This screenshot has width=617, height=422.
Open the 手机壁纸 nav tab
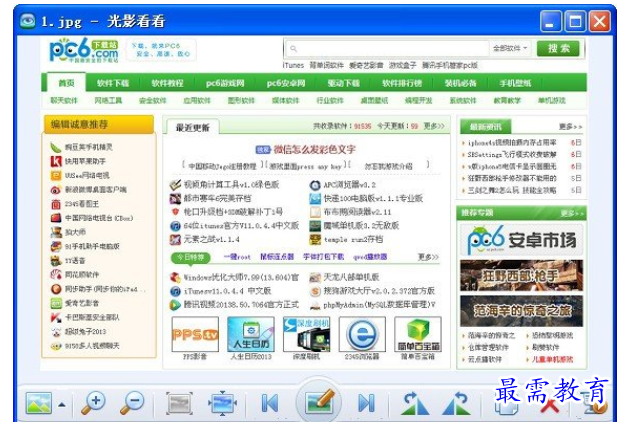(515, 83)
